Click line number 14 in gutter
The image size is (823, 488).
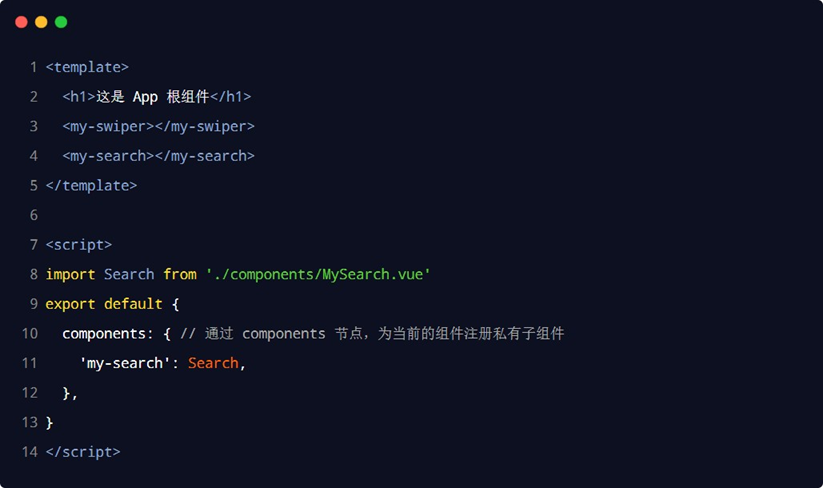pyautogui.click(x=29, y=452)
